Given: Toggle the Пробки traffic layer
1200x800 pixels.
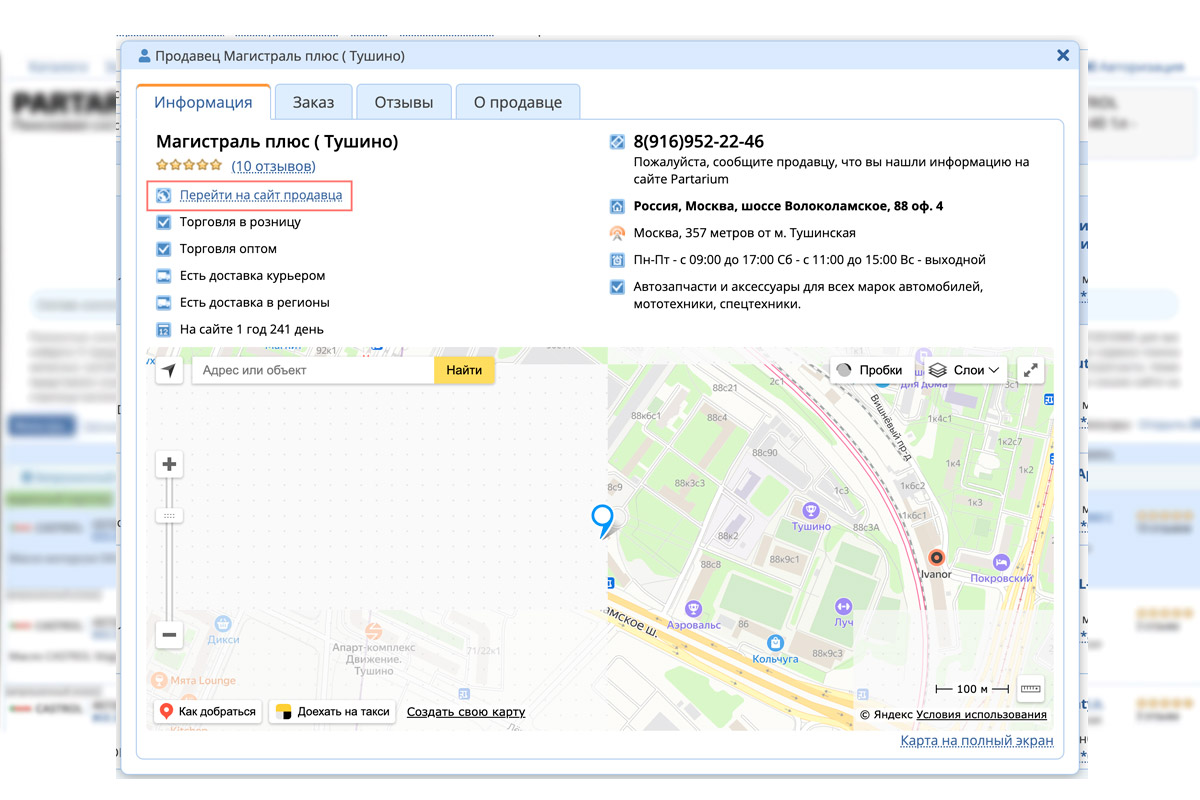Looking at the screenshot, I should [x=869, y=370].
